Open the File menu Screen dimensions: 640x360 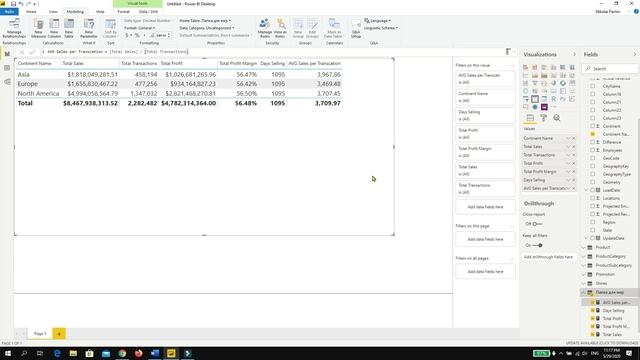click(9, 11)
